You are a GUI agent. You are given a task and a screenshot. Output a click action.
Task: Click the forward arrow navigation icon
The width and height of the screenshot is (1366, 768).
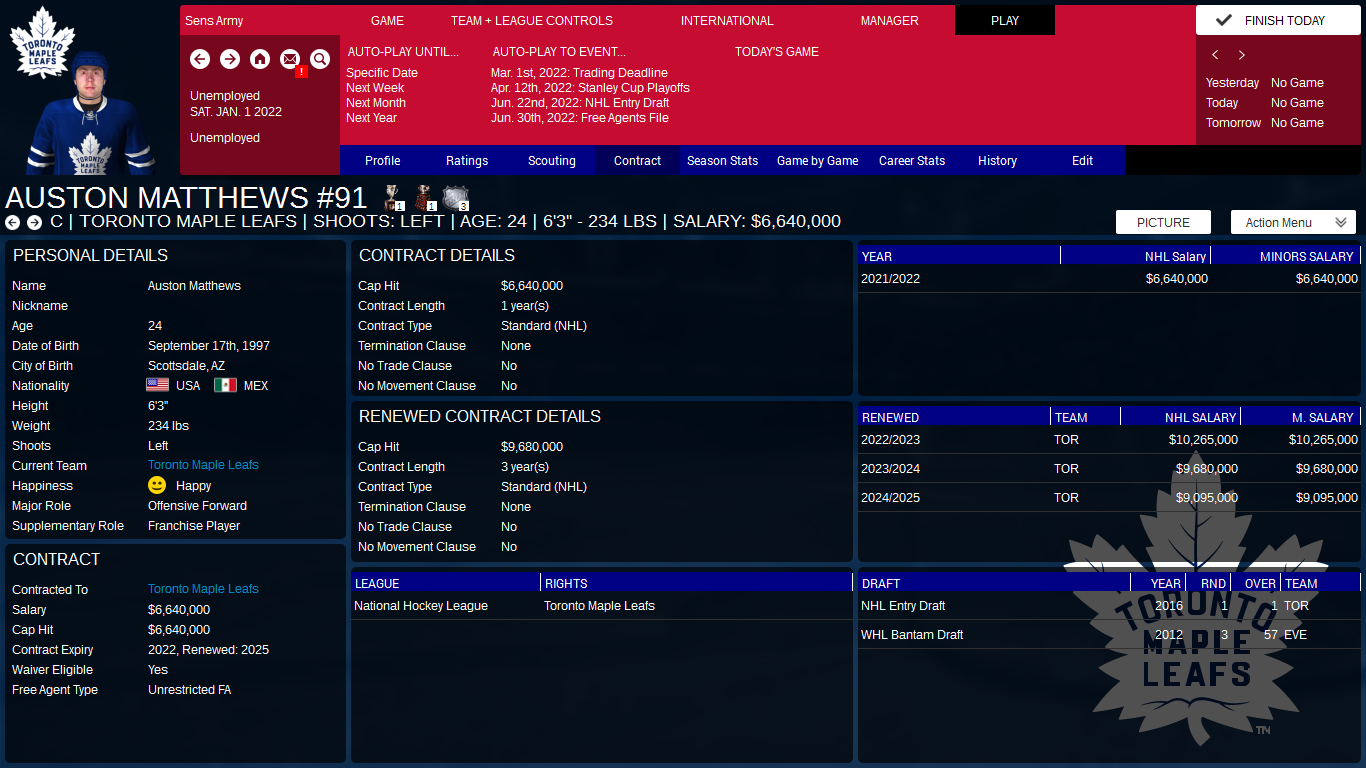(x=230, y=59)
